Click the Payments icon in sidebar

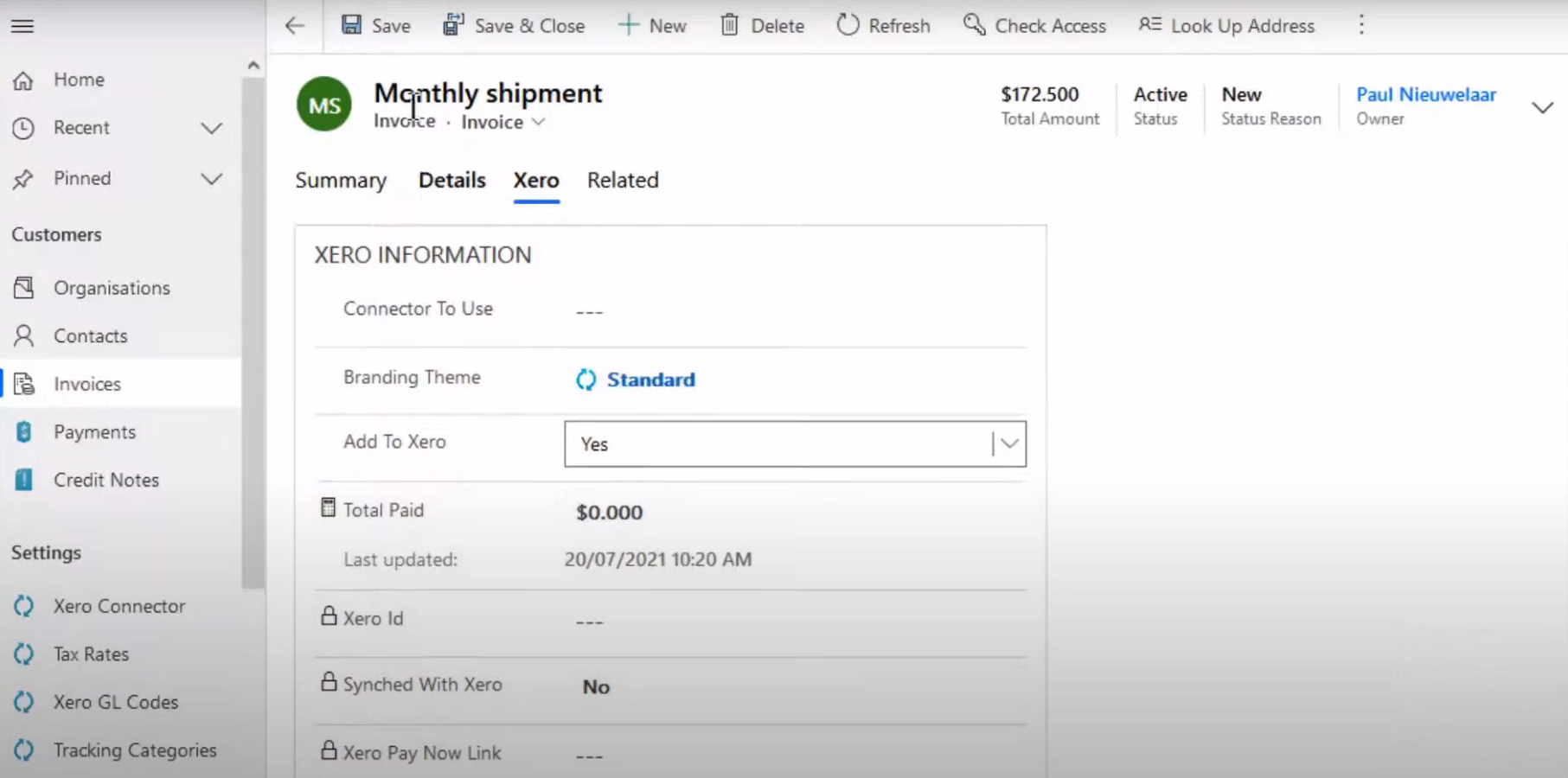[x=23, y=431]
